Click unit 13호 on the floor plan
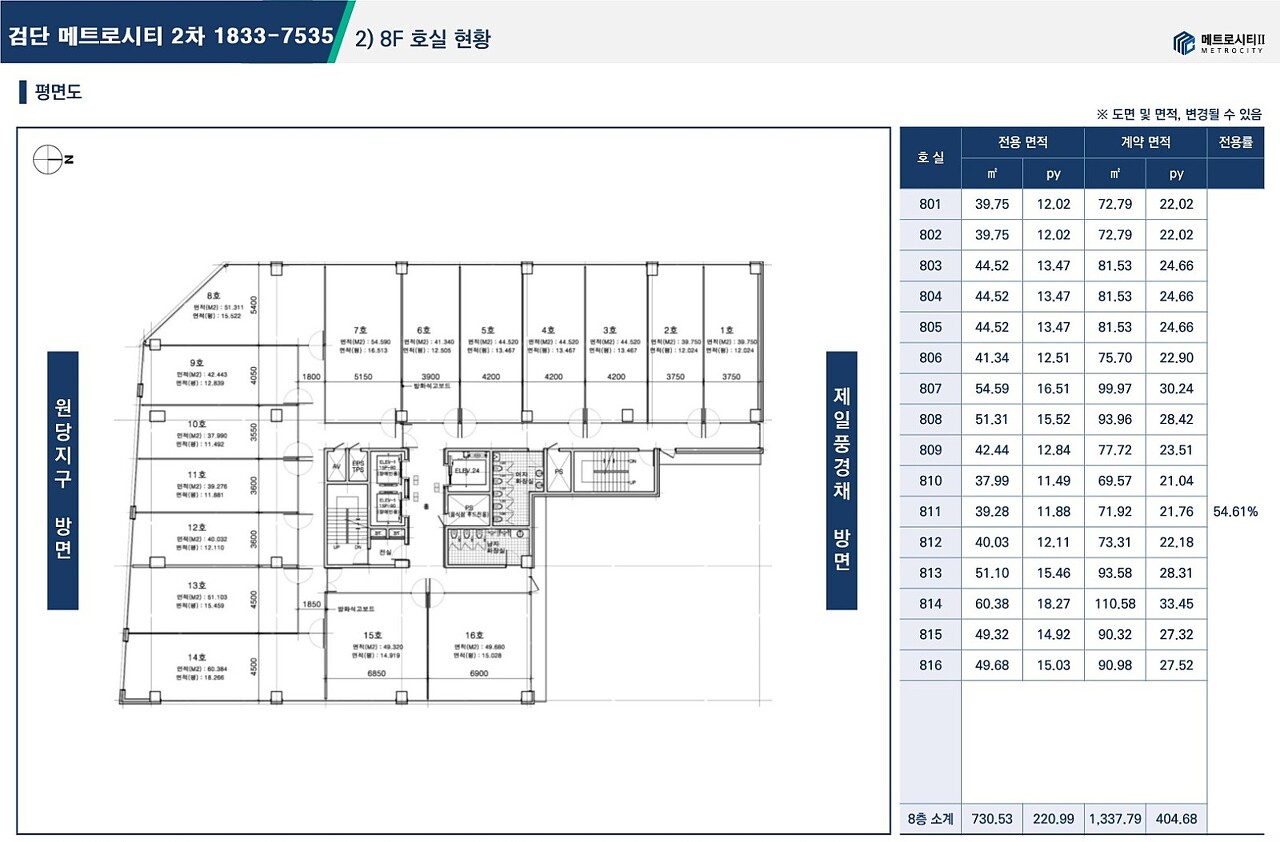This screenshot has width=1280, height=842. click(x=197, y=585)
